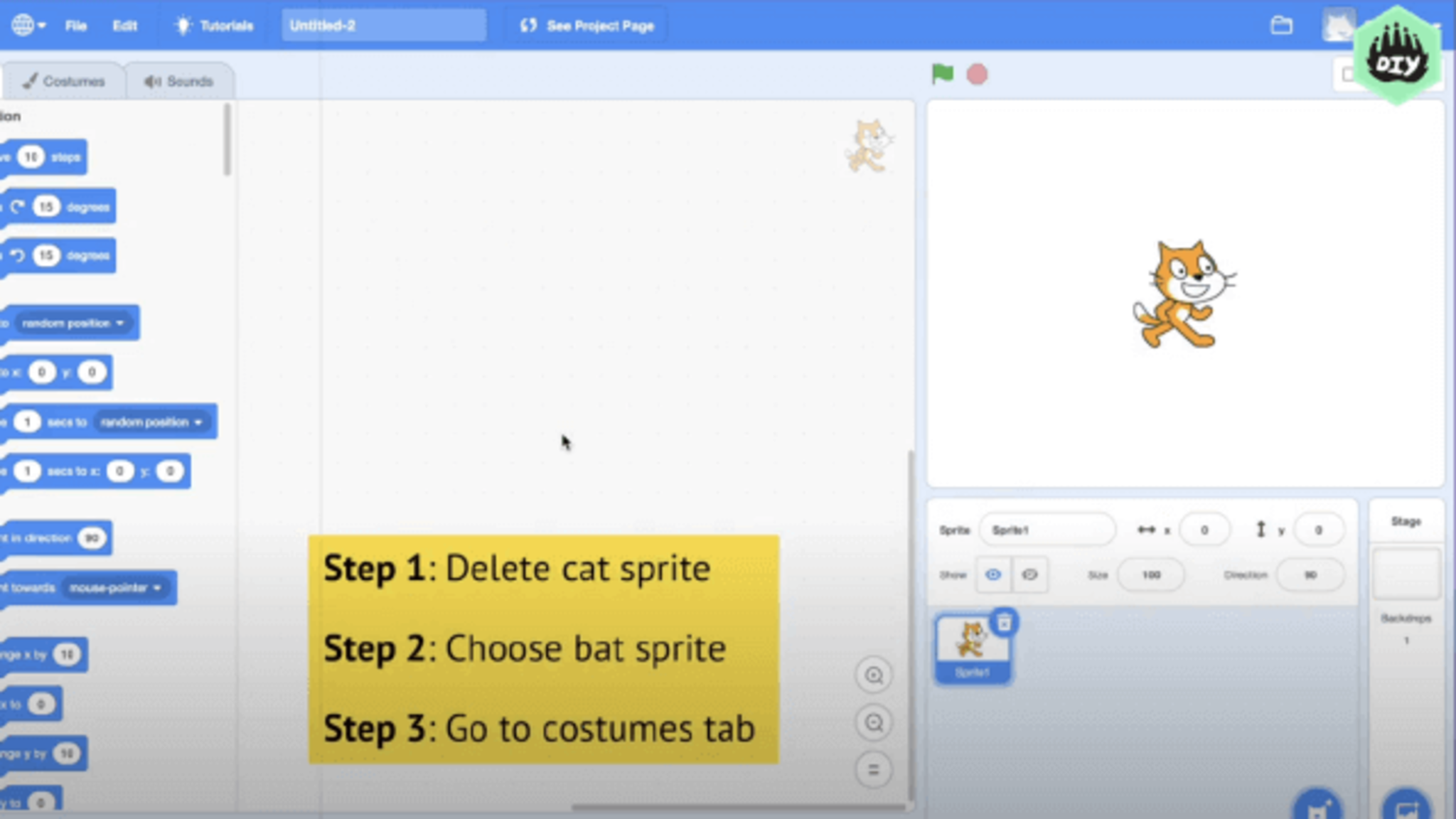
Task: Hide the sprite with the crossed-eye icon
Action: (x=1029, y=574)
